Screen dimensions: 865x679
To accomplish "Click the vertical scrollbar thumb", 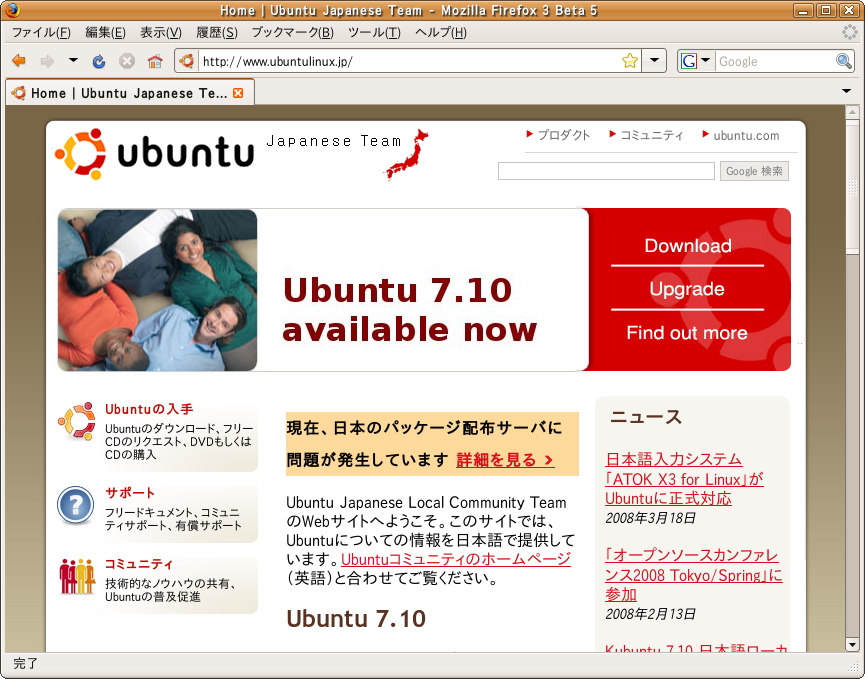I will pos(852,188).
